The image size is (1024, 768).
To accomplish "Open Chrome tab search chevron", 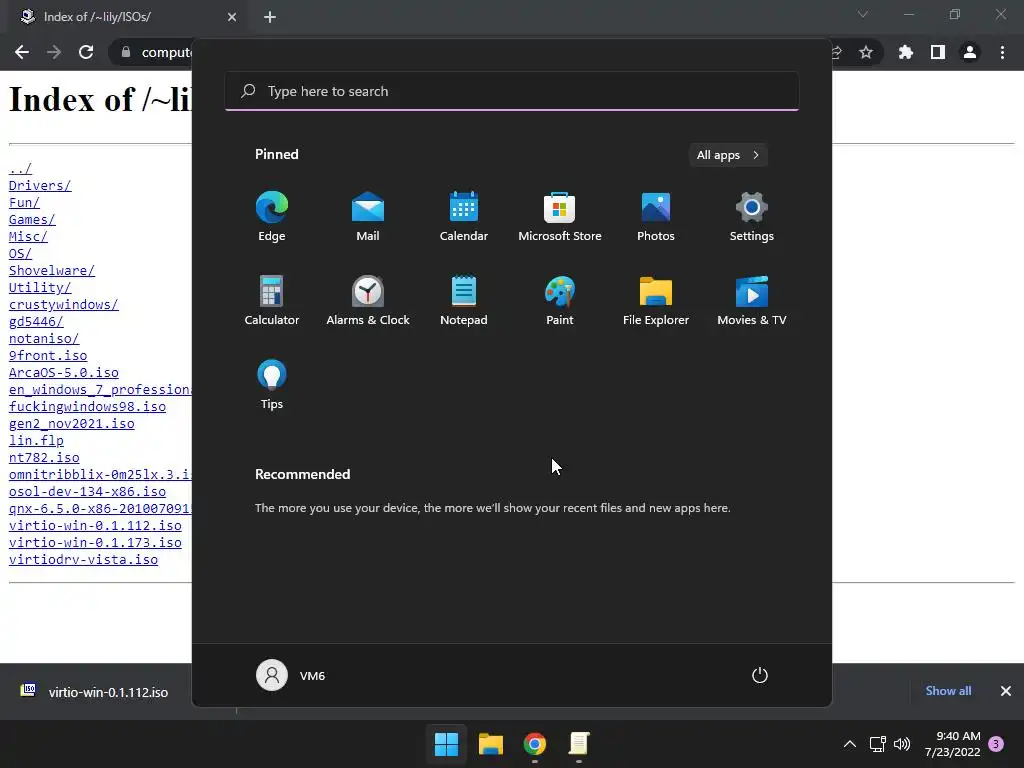I will (x=863, y=14).
